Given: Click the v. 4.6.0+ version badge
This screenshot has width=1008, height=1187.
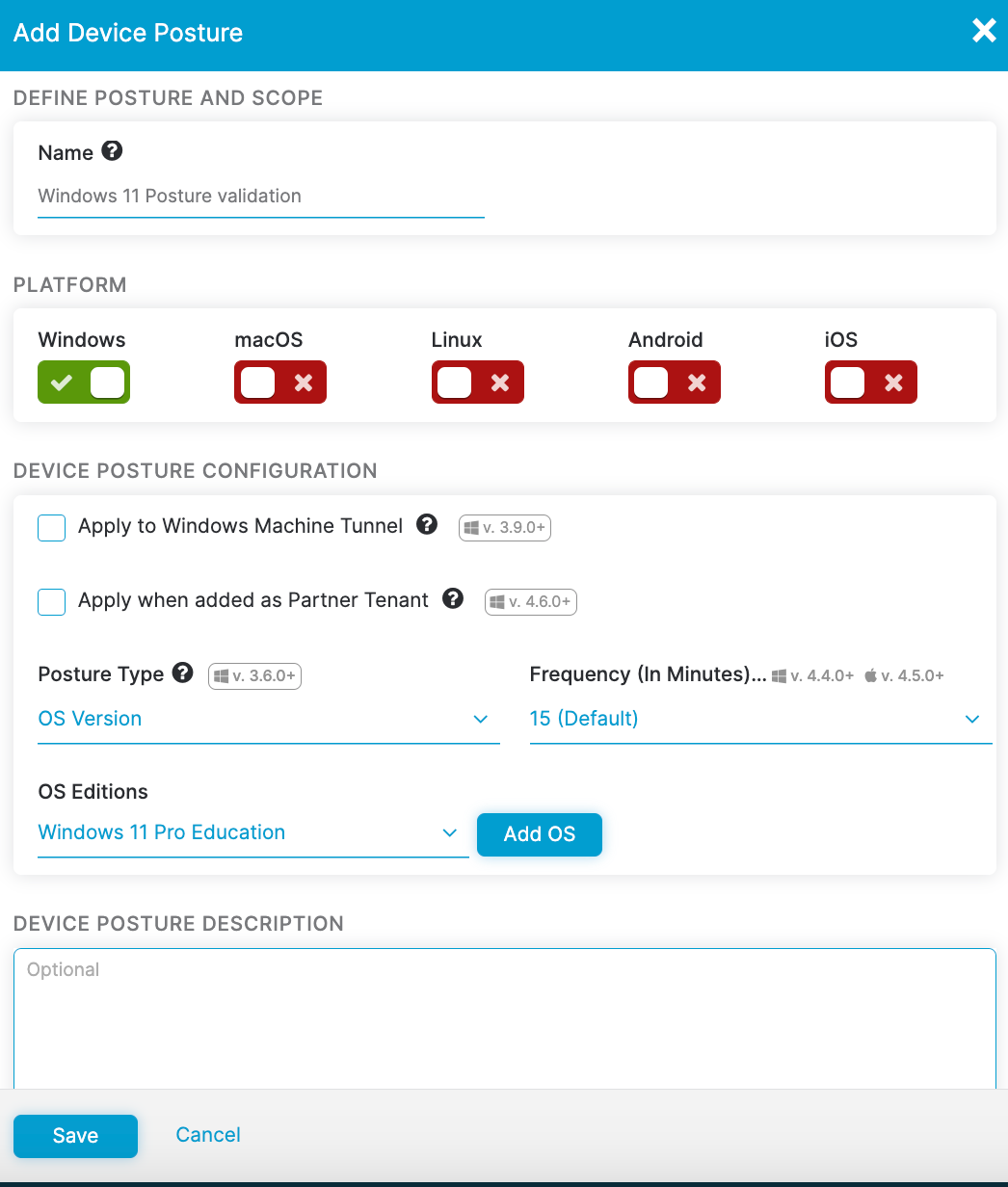Looking at the screenshot, I should [x=530, y=601].
